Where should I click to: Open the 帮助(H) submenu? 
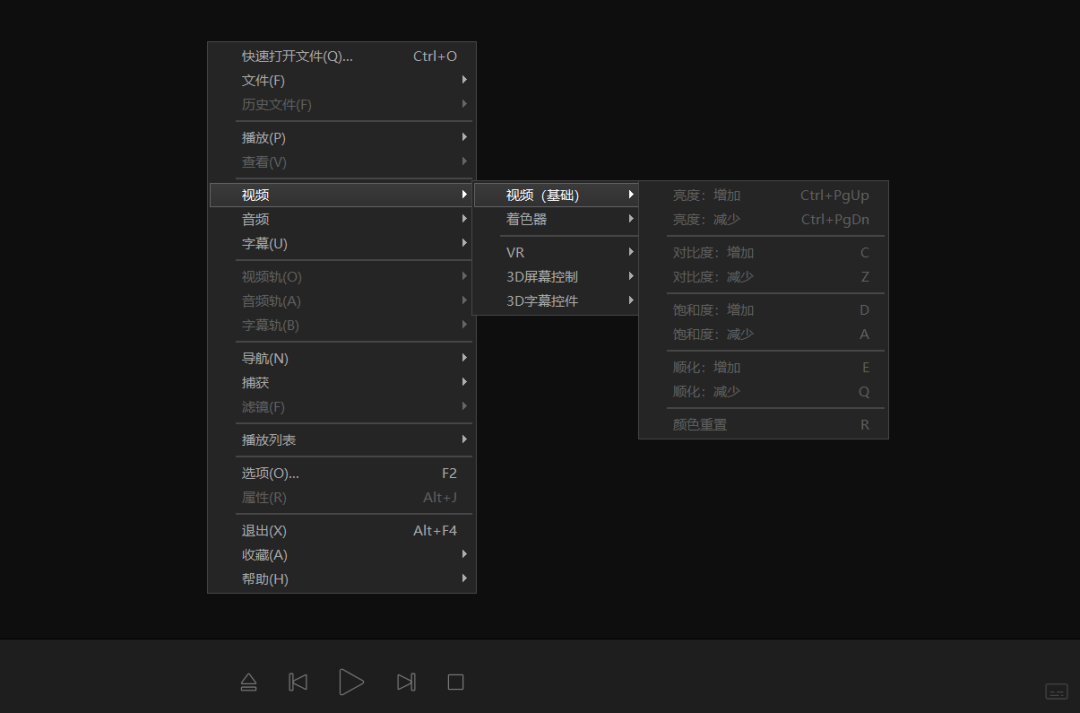[342, 579]
